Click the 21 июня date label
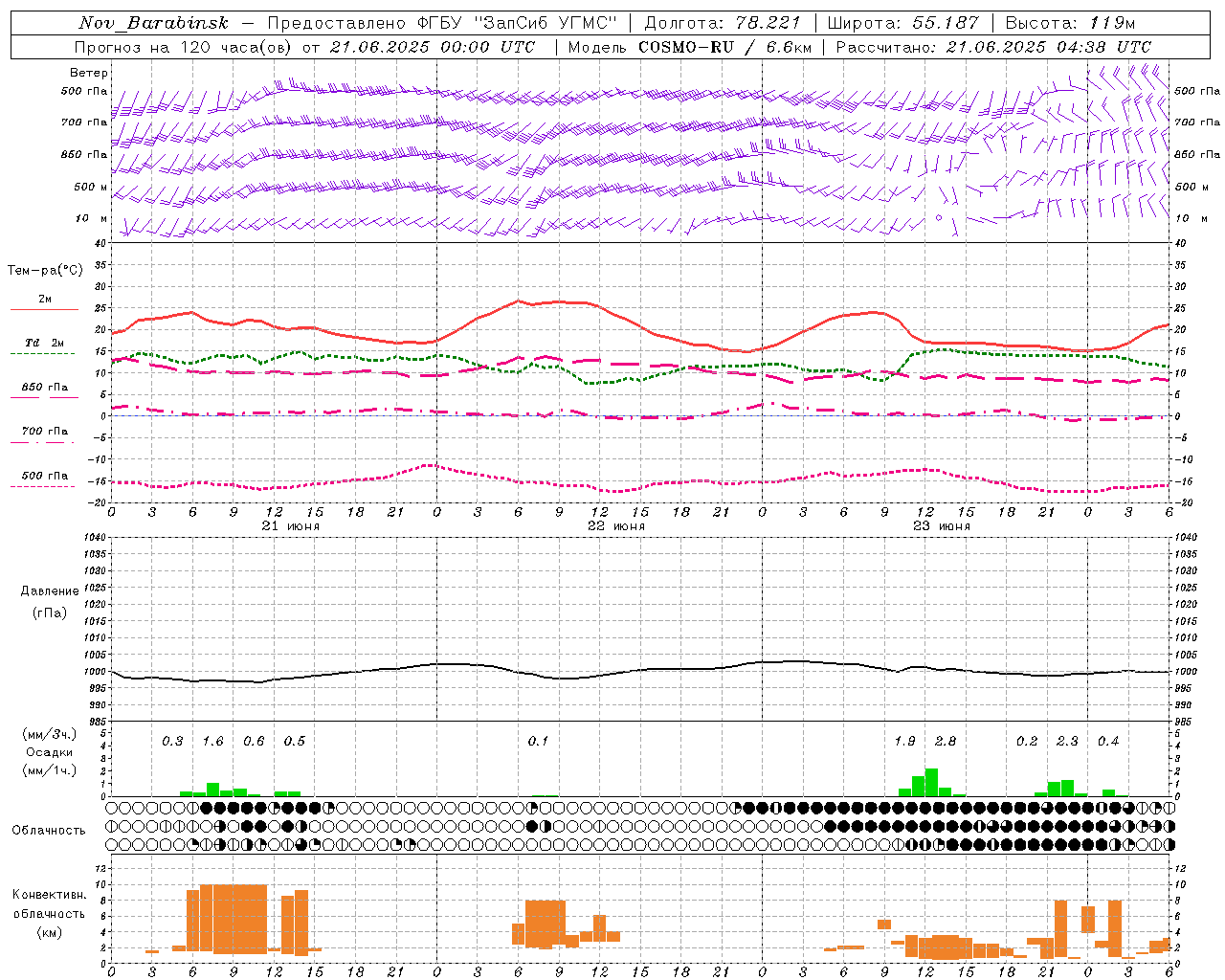This screenshot has height=980, width=1225. pyautogui.click(x=291, y=526)
